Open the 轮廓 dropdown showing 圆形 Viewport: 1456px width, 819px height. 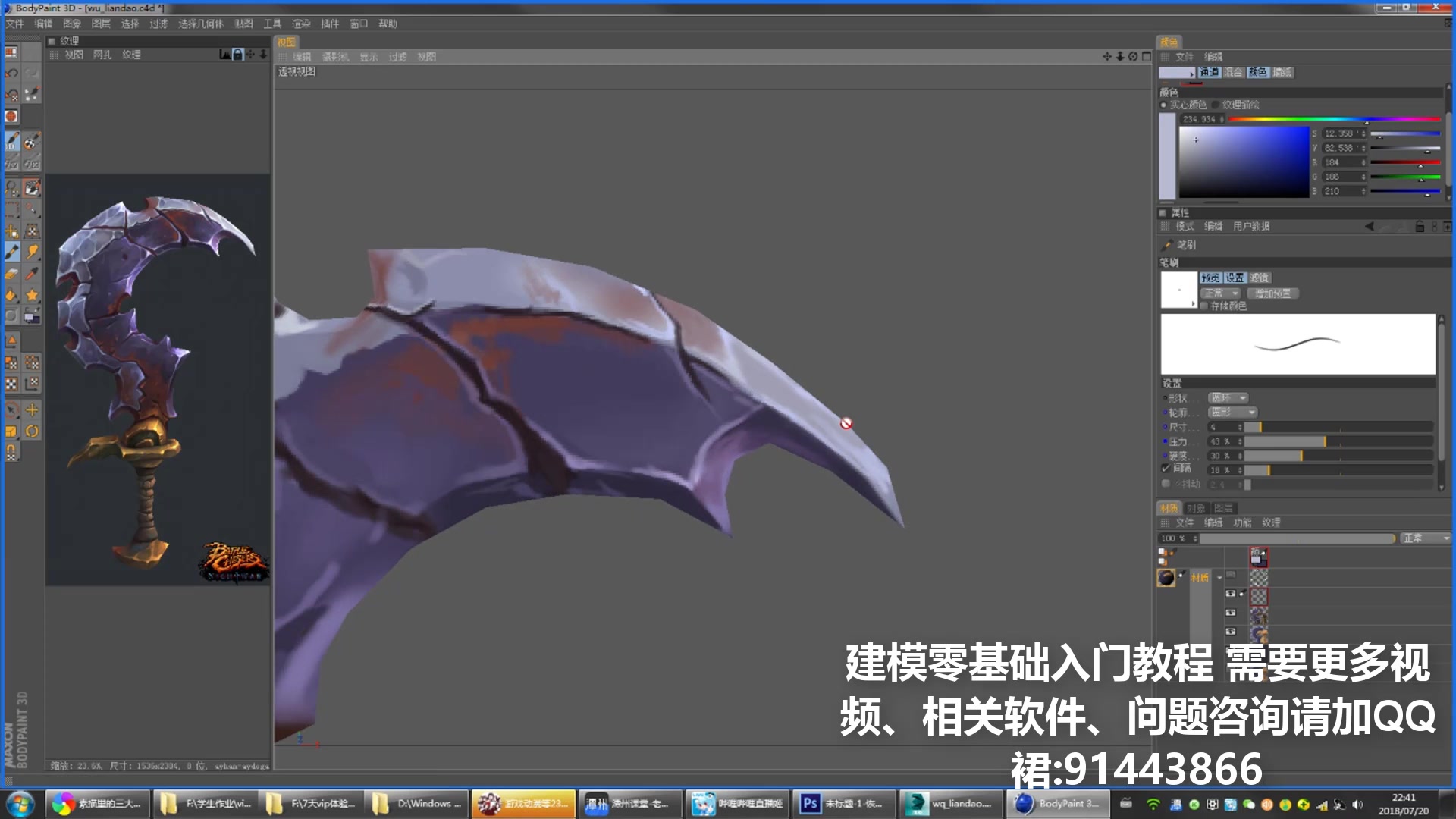coord(1232,413)
